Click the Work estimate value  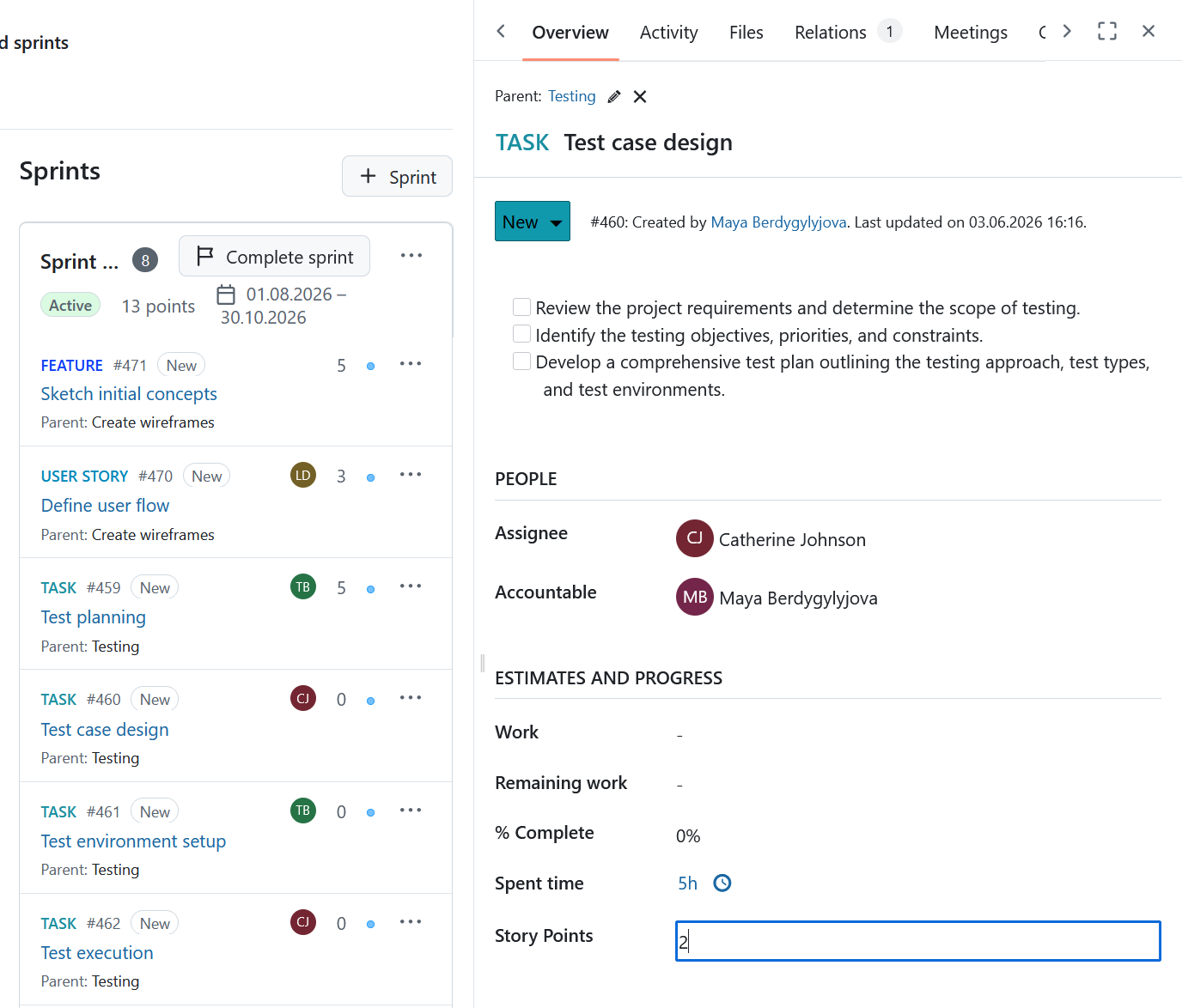[x=679, y=735]
